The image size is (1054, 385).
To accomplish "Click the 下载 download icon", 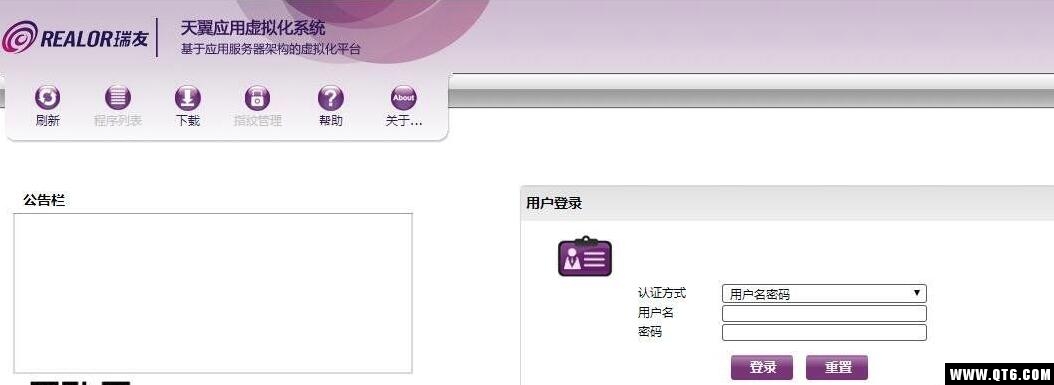I will [x=188, y=99].
